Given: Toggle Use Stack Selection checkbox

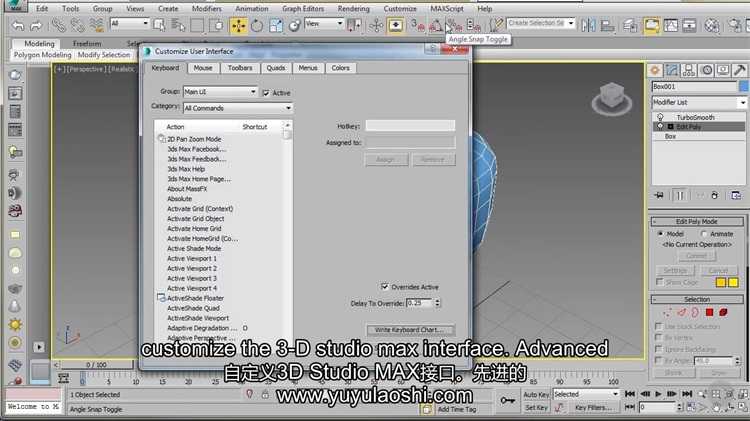Looking at the screenshot, I should coord(659,326).
